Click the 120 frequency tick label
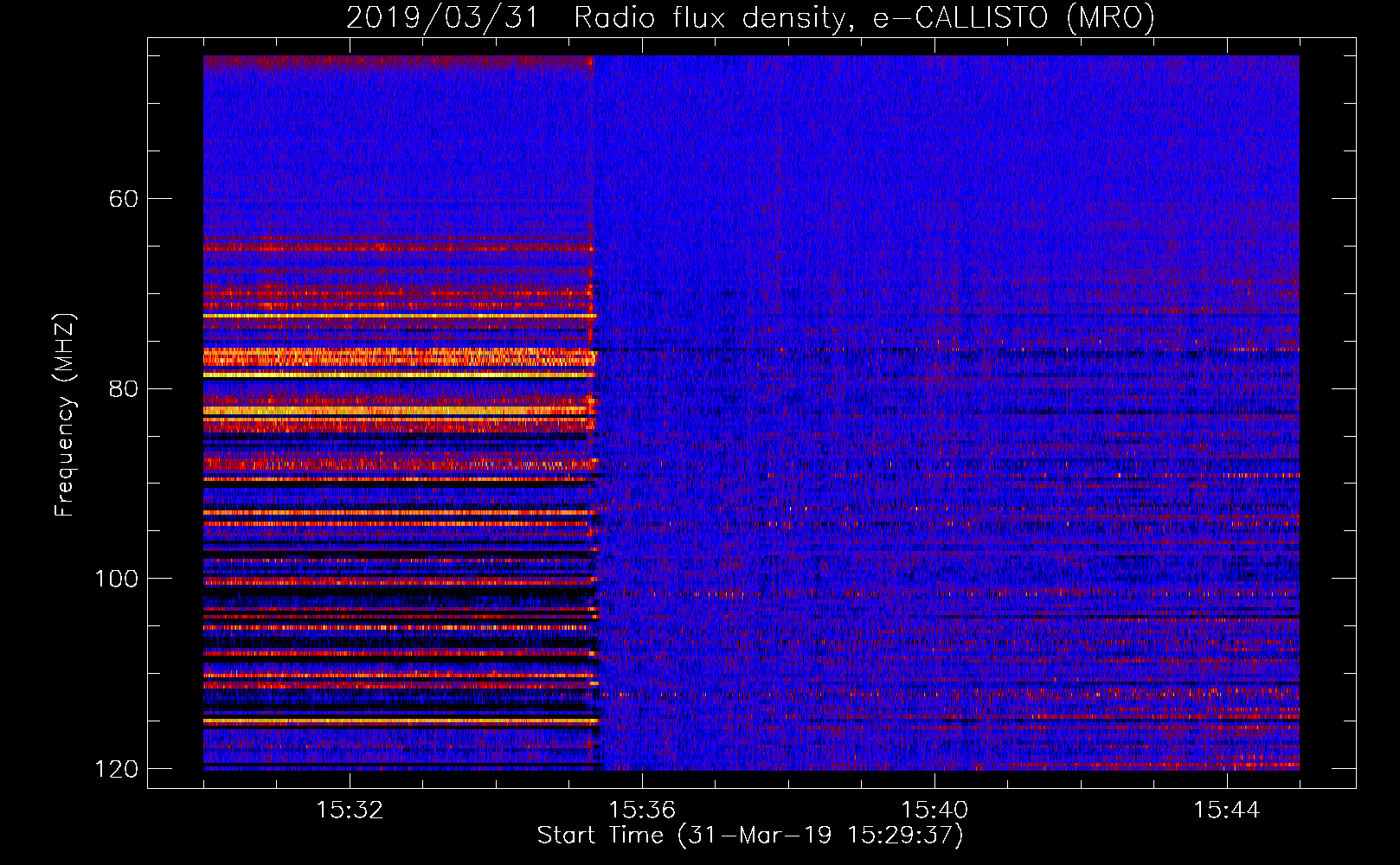 point(116,769)
